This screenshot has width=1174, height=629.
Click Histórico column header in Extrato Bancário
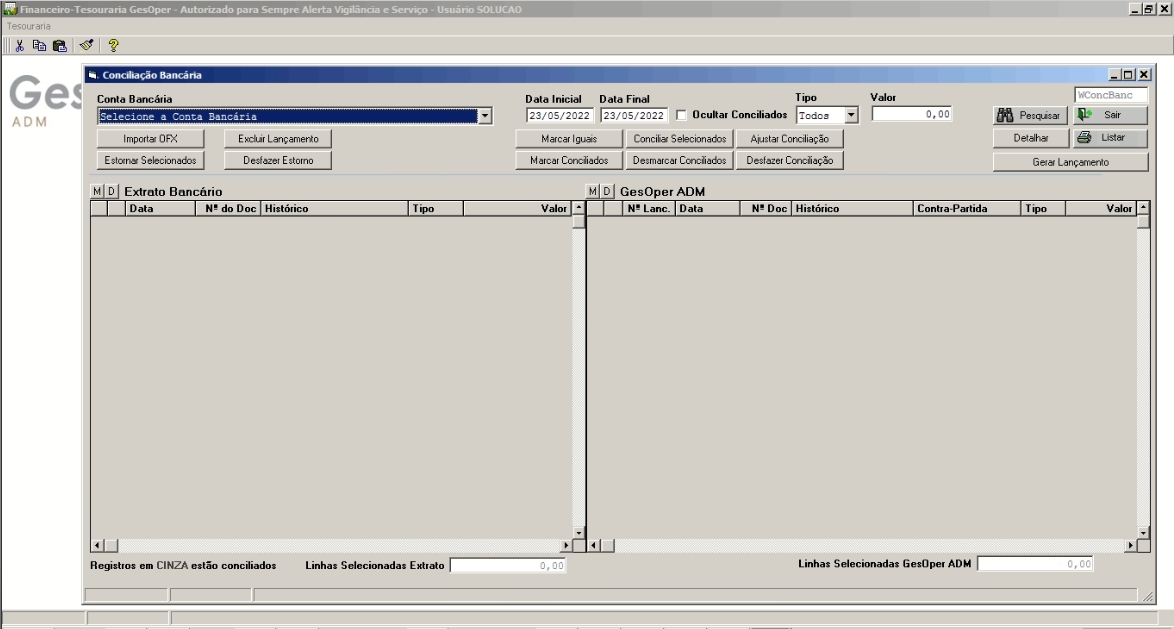click(335, 208)
